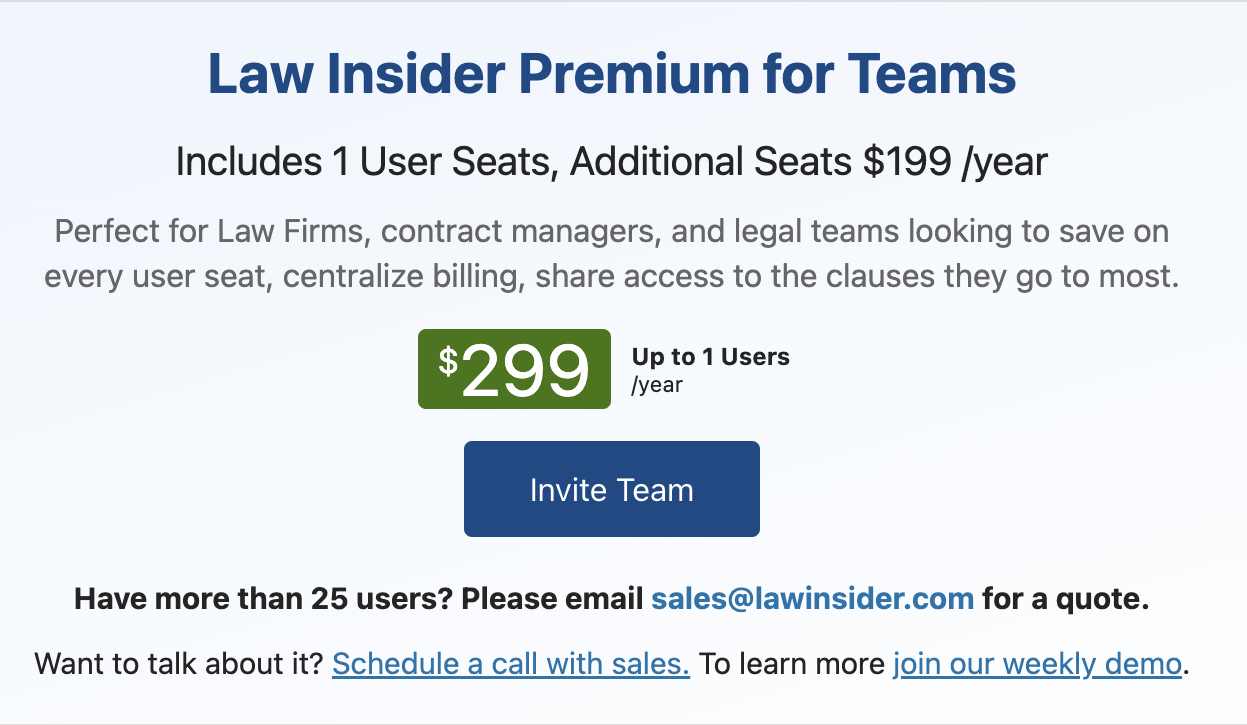The image size is (1247, 725).
Task: Follow the Schedule a call with sales link
Action: (x=511, y=664)
